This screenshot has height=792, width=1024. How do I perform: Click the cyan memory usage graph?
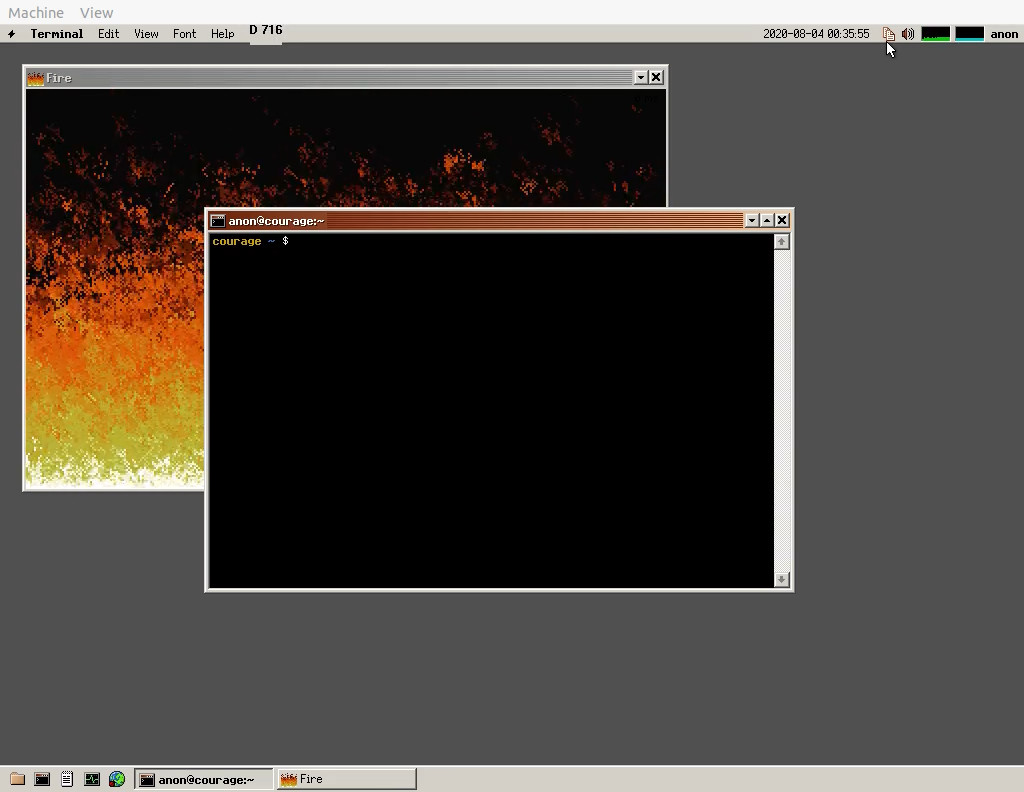(969, 34)
